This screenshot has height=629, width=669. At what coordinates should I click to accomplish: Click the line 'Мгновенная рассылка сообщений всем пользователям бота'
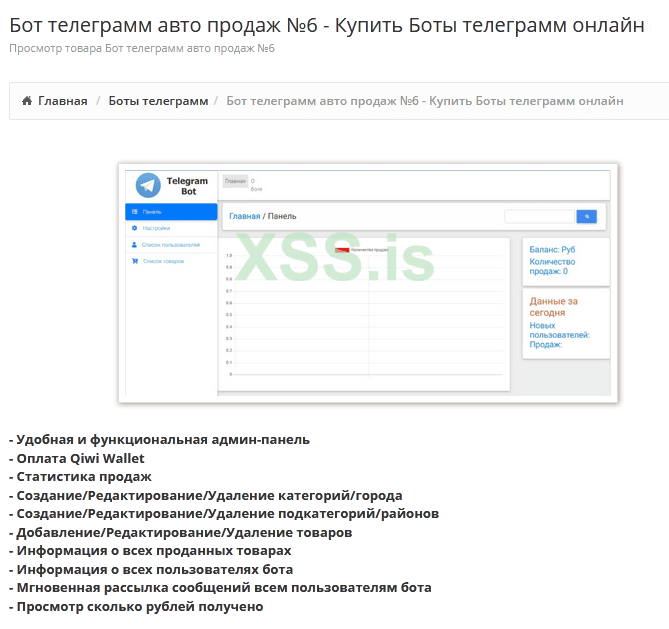click(220, 588)
